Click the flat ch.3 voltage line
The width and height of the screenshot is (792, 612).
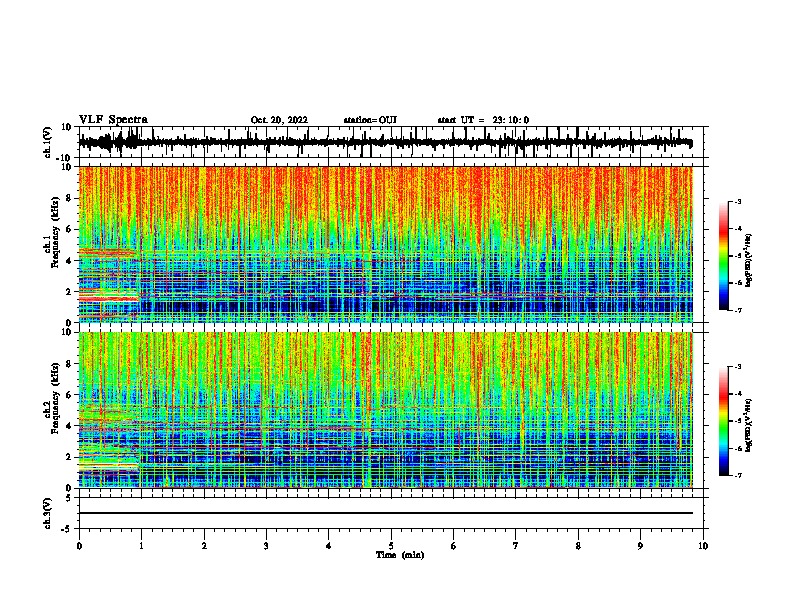click(386, 513)
